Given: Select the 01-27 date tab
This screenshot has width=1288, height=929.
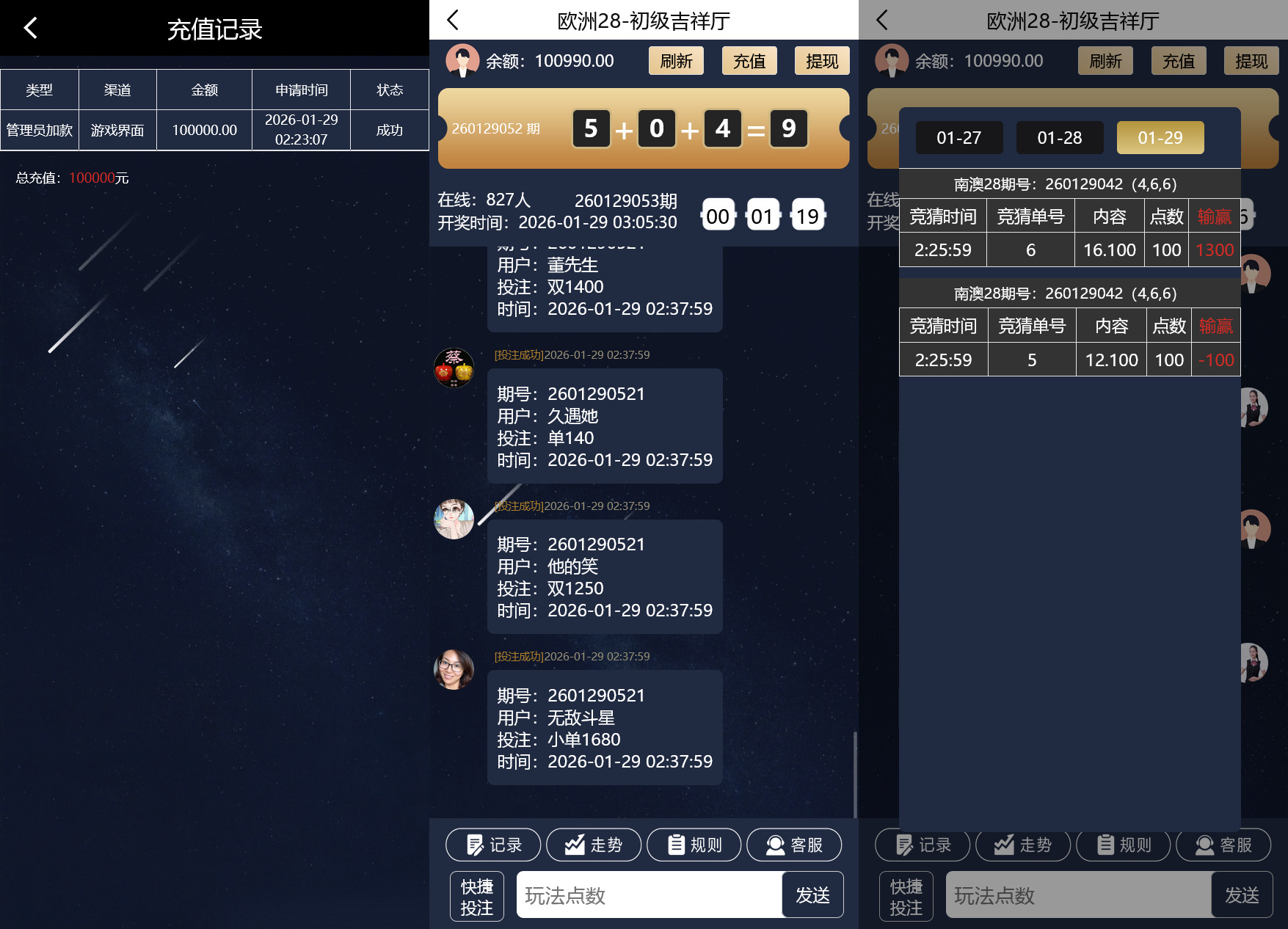Looking at the screenshot, I should tap(958, 137).
